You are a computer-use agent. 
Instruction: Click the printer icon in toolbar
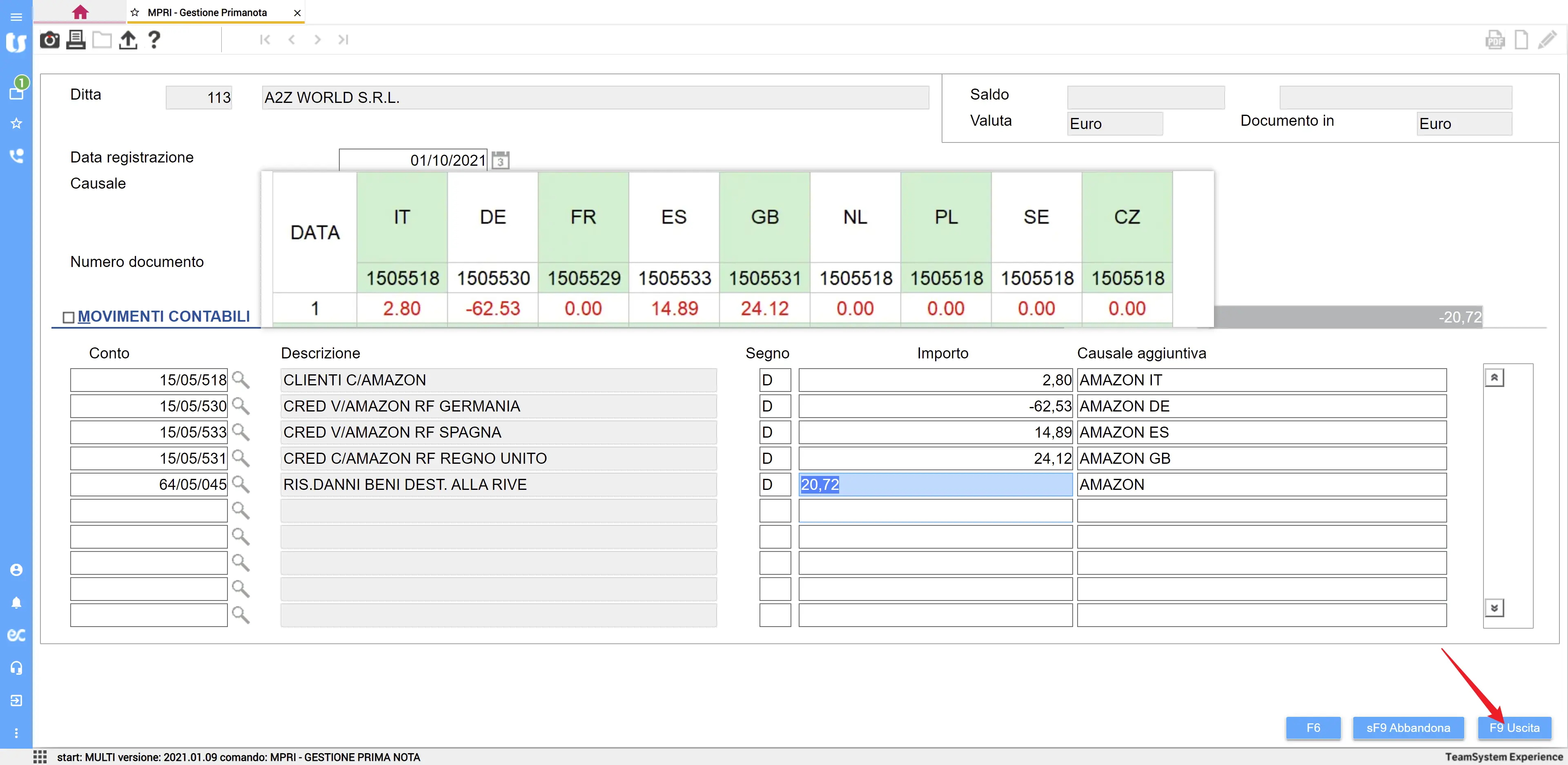point(76,40)
